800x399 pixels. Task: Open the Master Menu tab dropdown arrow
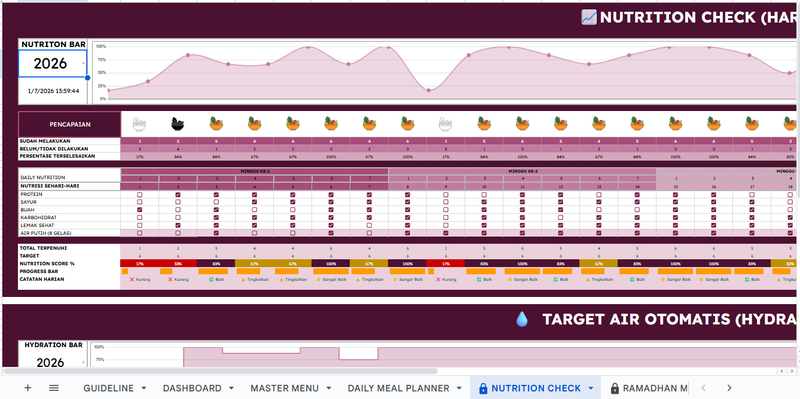329,388
